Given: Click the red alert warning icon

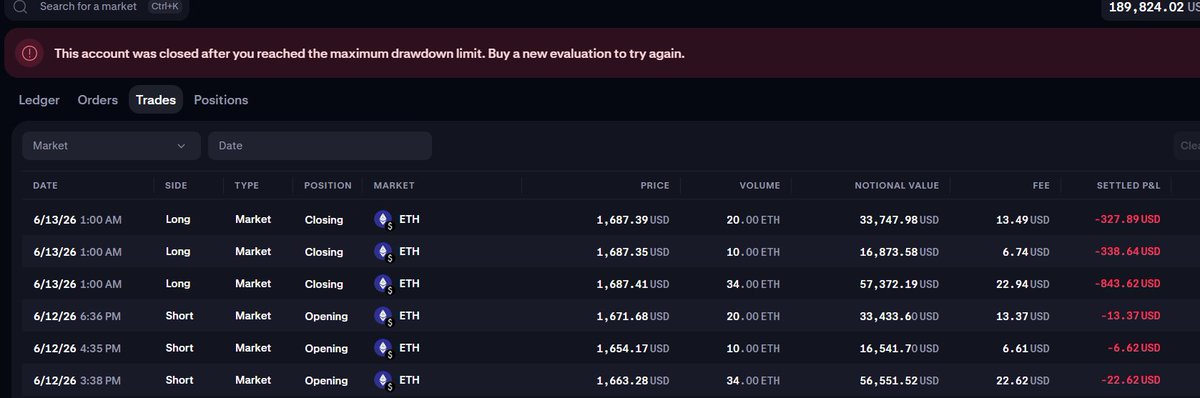Looking at the screenshot, I should 31,53.
